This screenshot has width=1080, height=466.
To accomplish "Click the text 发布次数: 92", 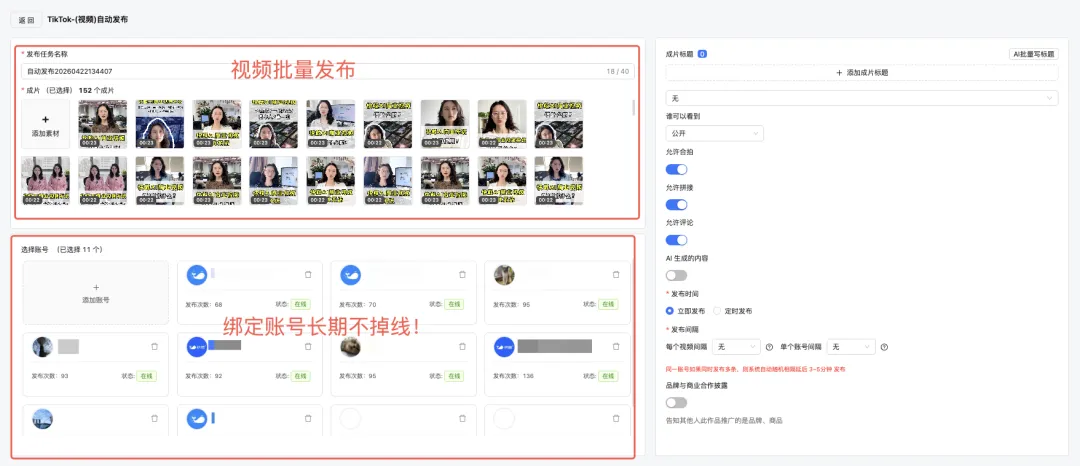I will point(204,376).
